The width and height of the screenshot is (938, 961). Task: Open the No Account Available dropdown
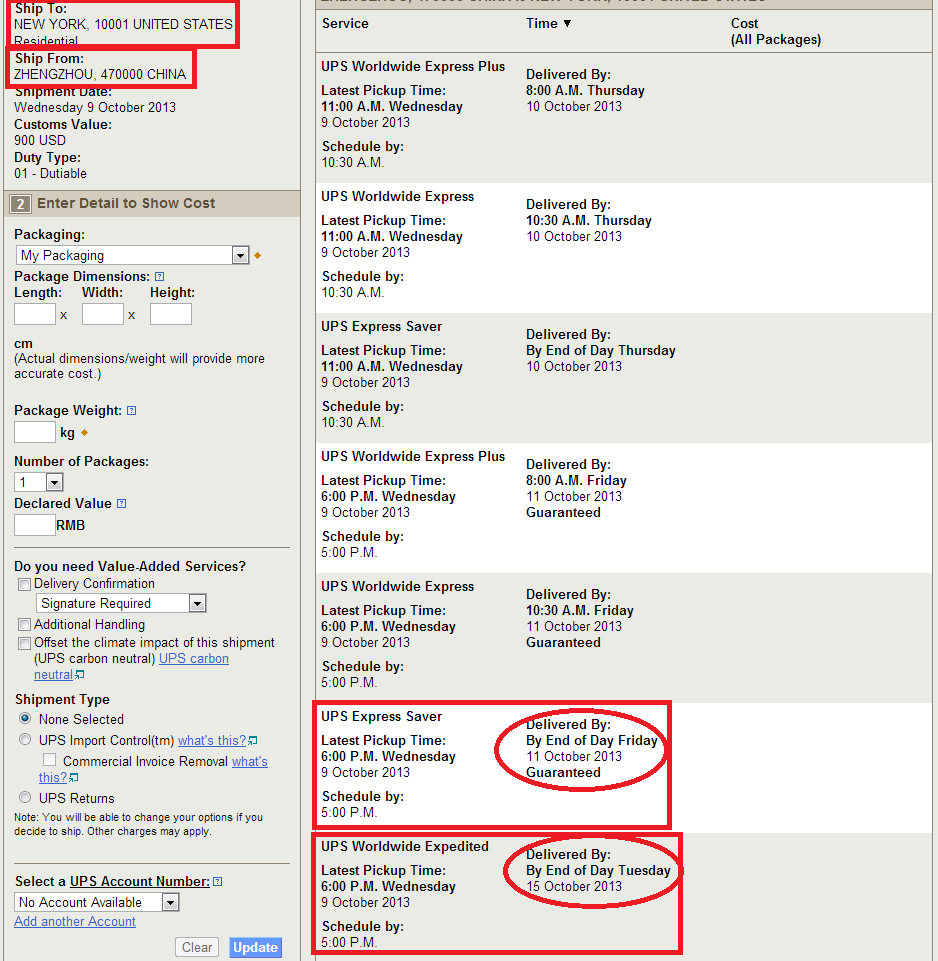[x=97, y=902]
